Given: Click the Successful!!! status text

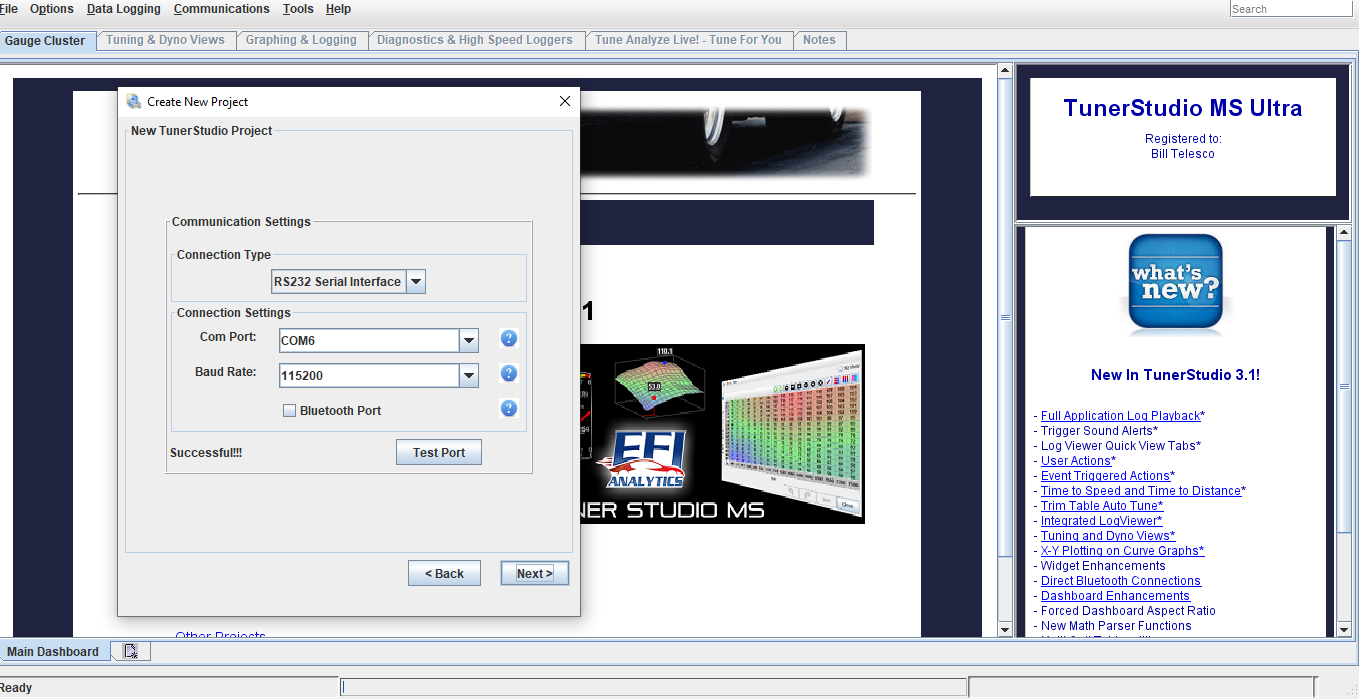Looking at the screenshot, I should [x=206, y=453].
